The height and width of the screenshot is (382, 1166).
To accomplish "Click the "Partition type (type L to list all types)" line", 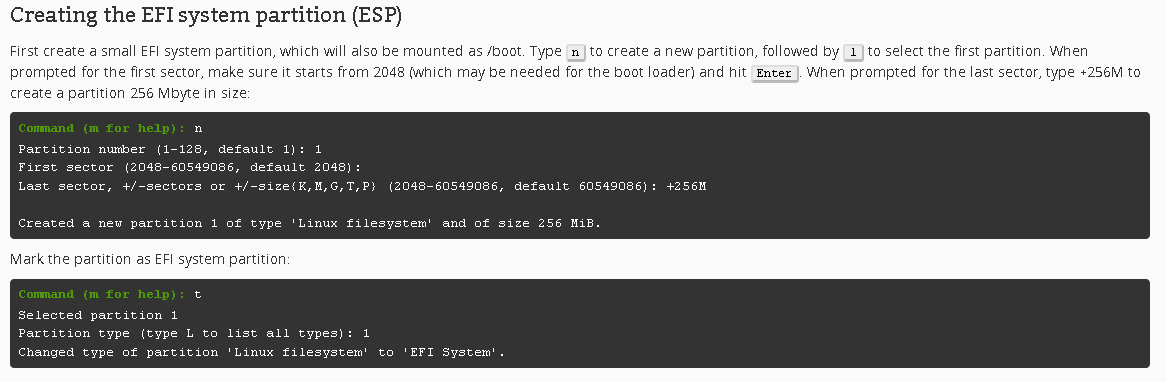I will 194,333.
